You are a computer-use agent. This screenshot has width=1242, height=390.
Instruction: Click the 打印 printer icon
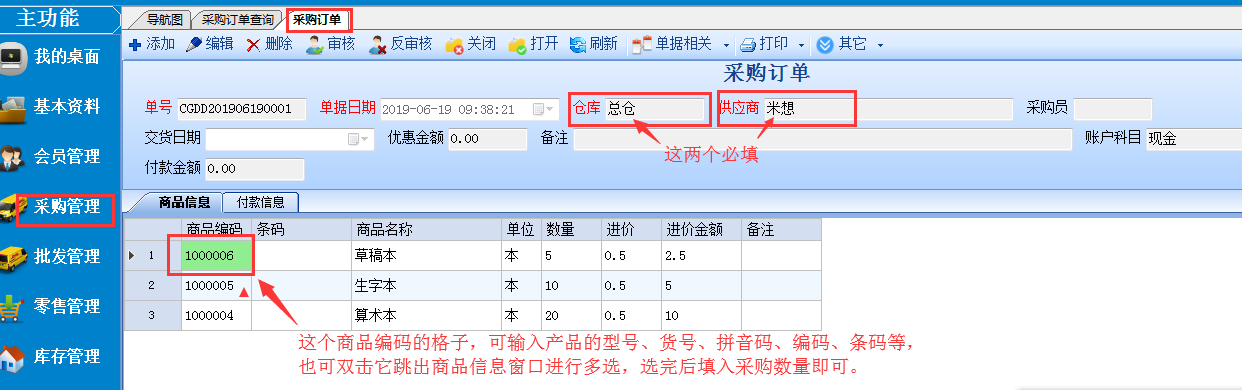point(749,44)
